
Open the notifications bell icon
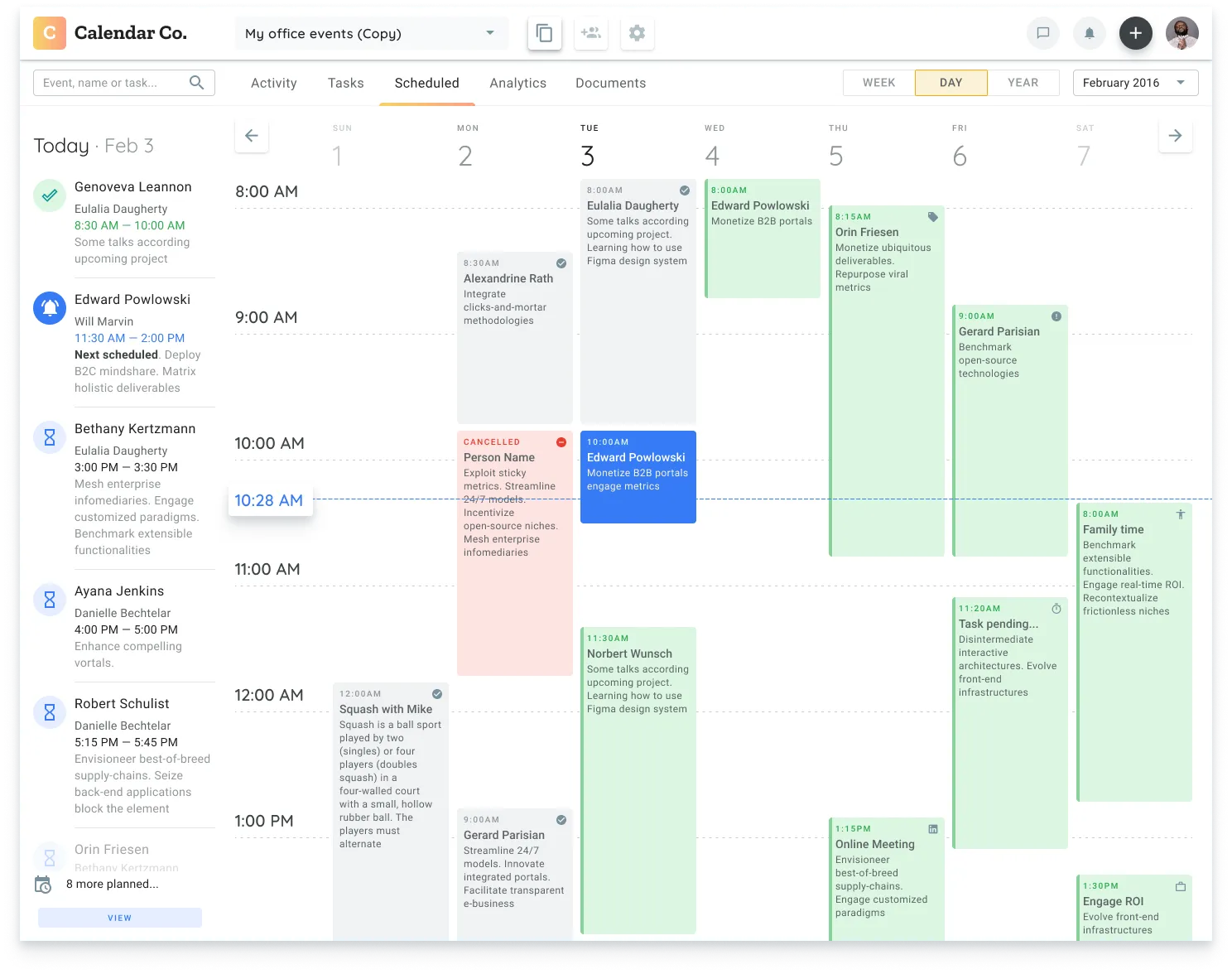point(1089,33)
